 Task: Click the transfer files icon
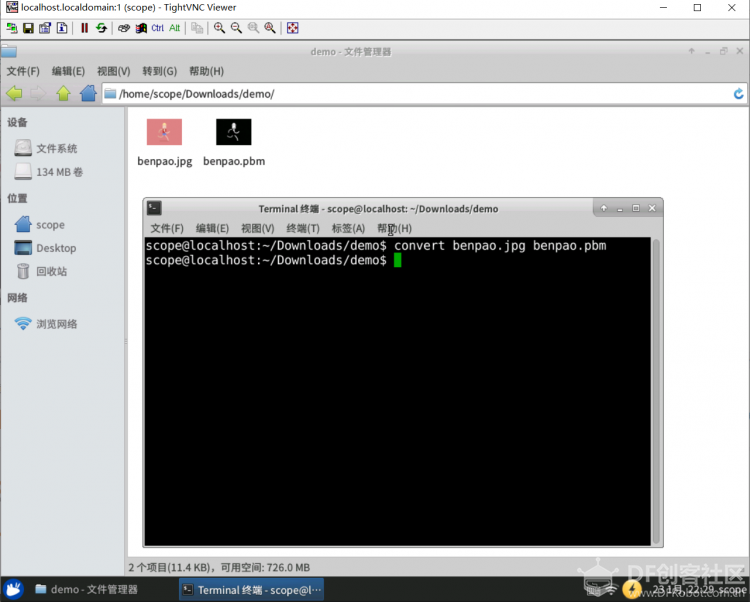click(x=197, y=28)
